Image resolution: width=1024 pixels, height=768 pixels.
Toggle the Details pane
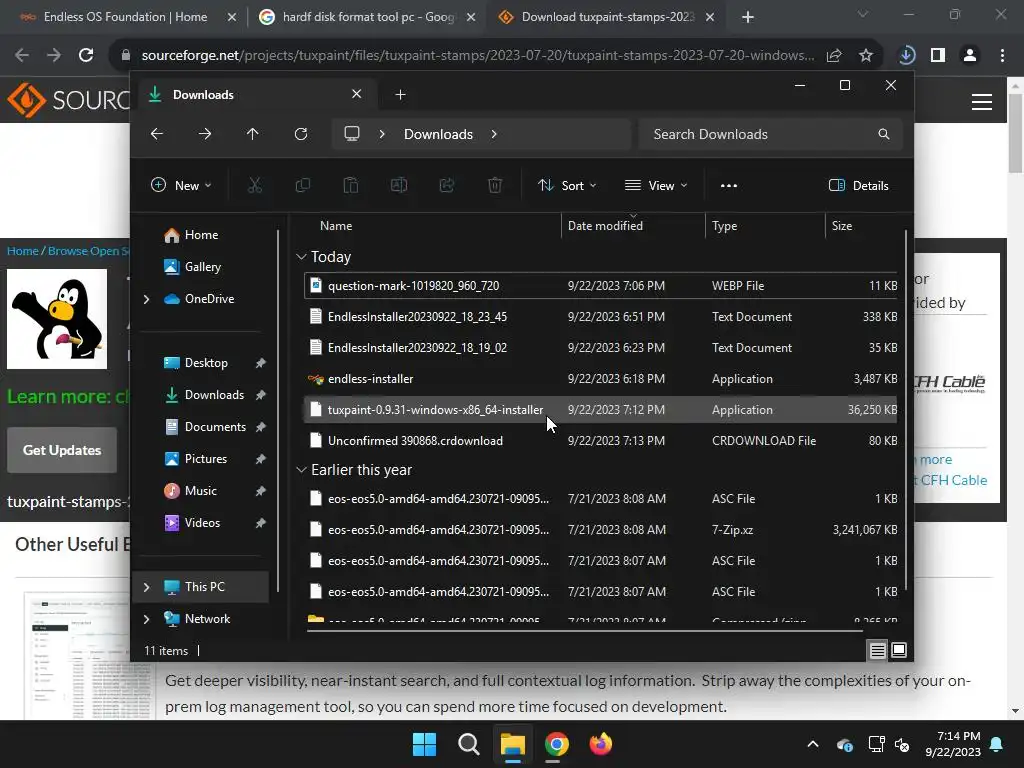[858, 185]
